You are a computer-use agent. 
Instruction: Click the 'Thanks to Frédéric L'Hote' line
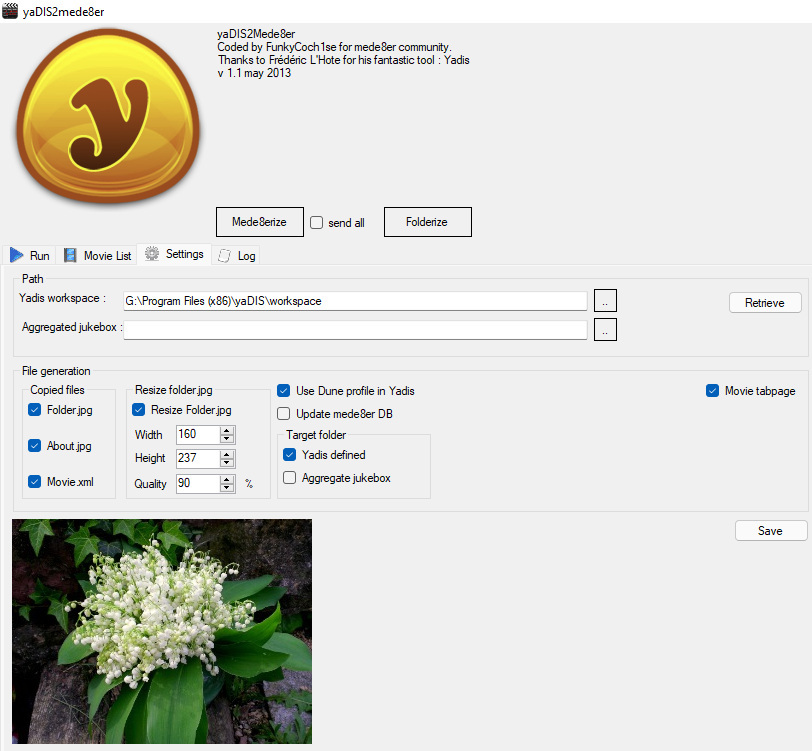point(344,60)
